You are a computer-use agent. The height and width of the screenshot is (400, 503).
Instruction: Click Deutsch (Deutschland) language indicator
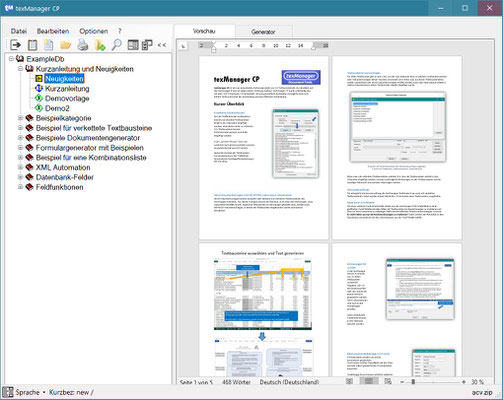(x=289, y=382)
